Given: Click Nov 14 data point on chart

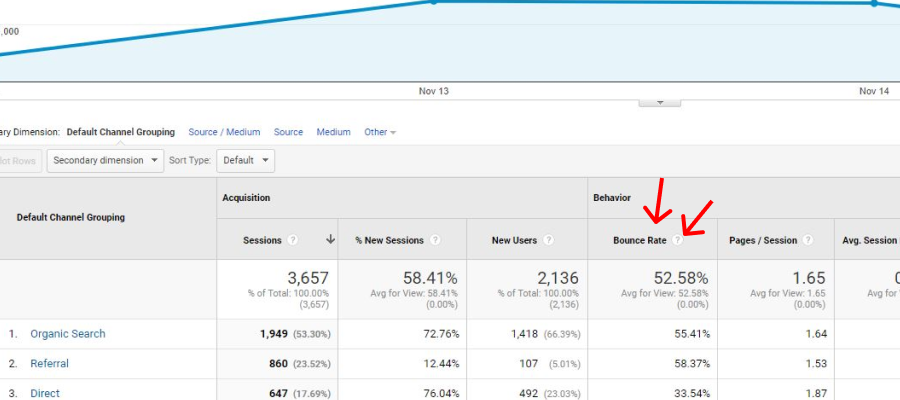Looking at the screenshot, I should [874, 3].
